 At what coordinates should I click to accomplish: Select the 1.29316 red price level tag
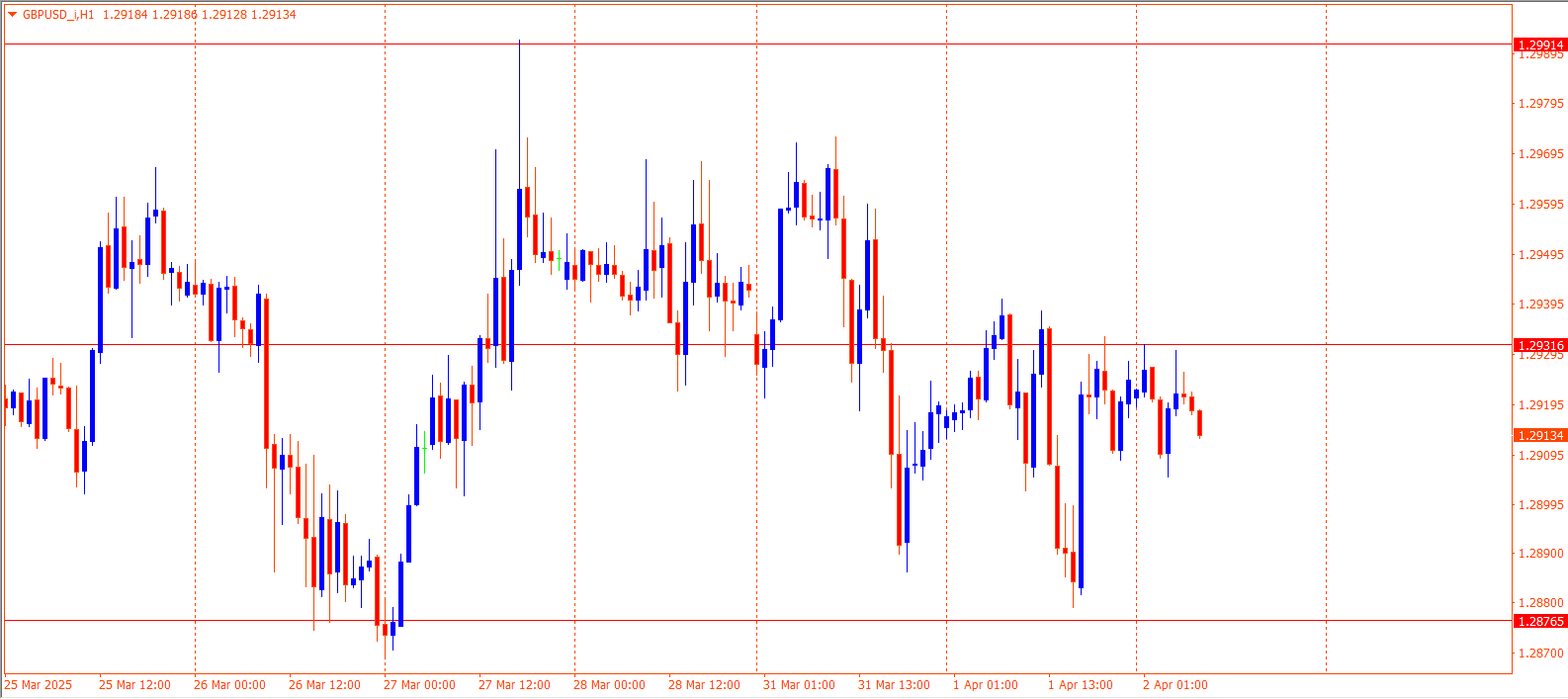point(1540,345)
